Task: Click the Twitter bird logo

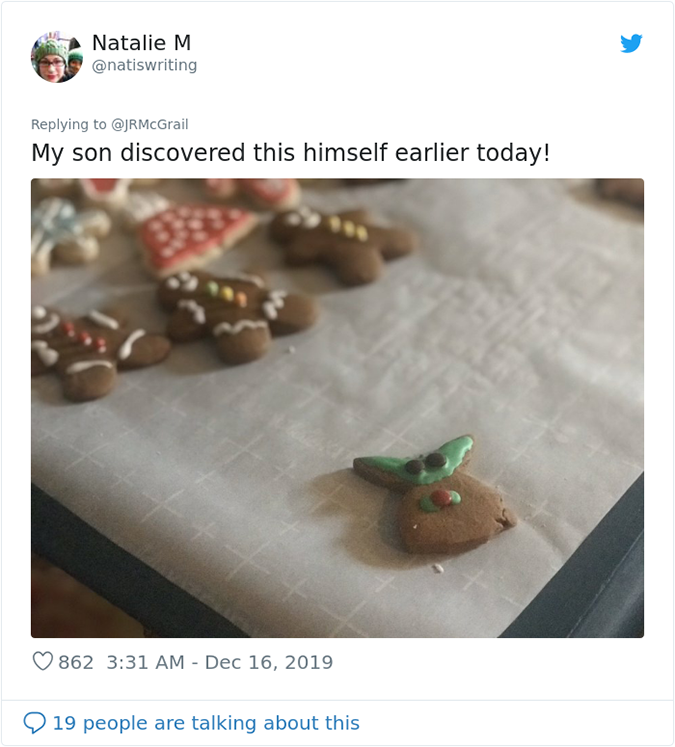Action: [x=630, y=43]
